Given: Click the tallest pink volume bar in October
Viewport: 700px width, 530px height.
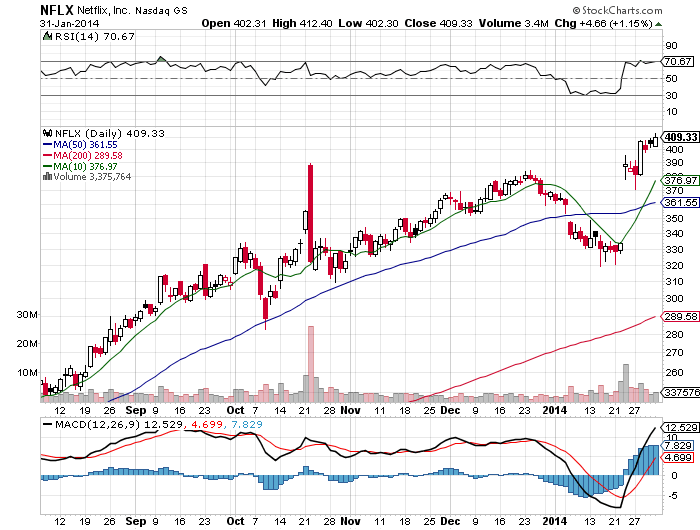Looking at the screenshot, I should [311, 364].
